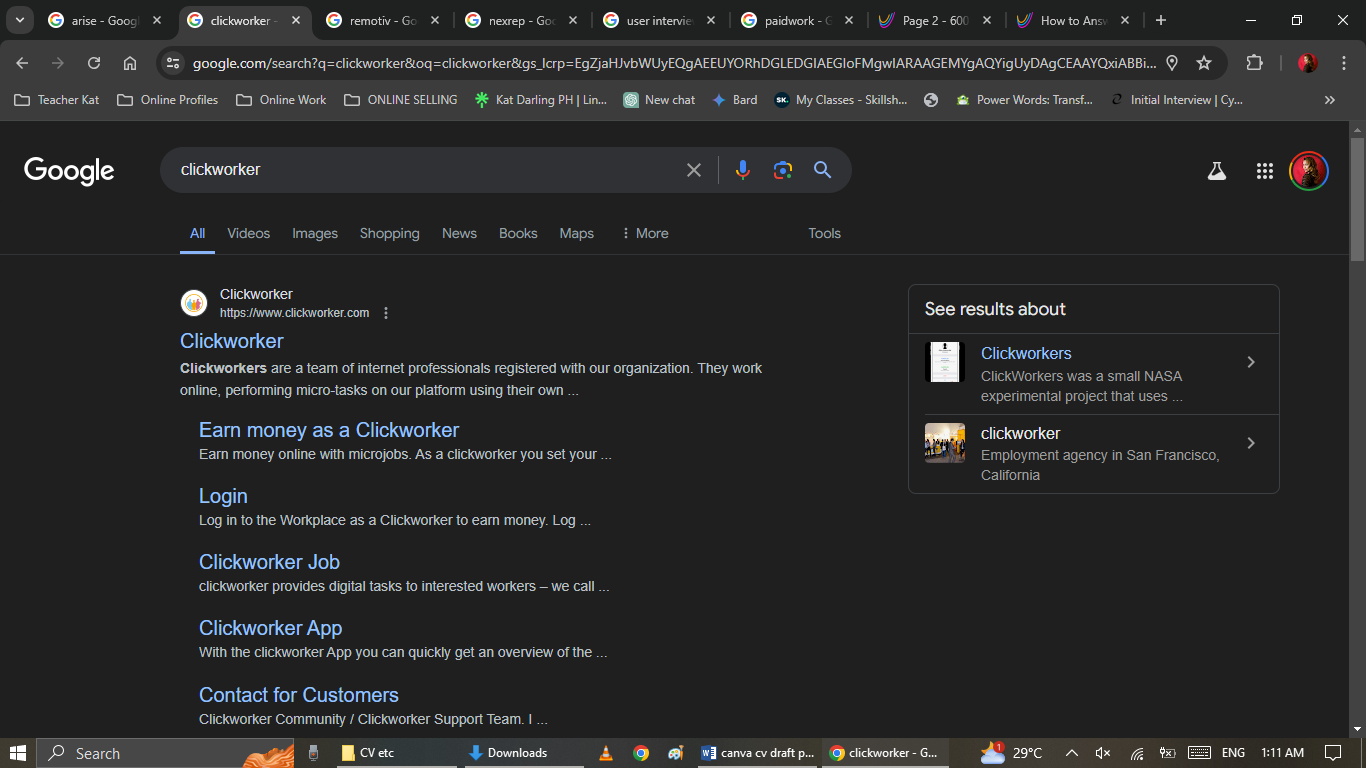Open the Online Profiles bookmark folder

pyautogui.click(x=167, y=100)
